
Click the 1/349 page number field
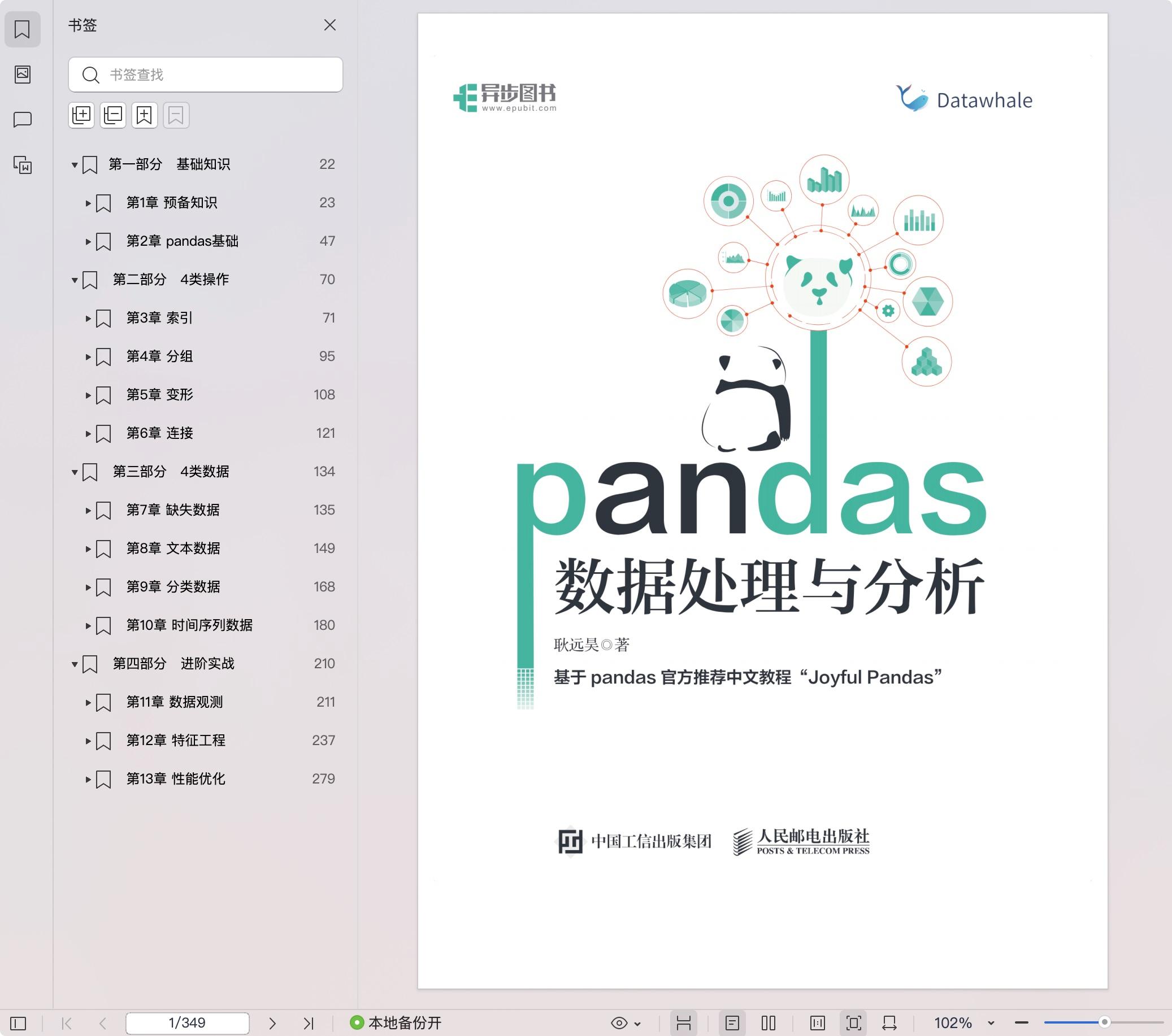point(188,1023)
